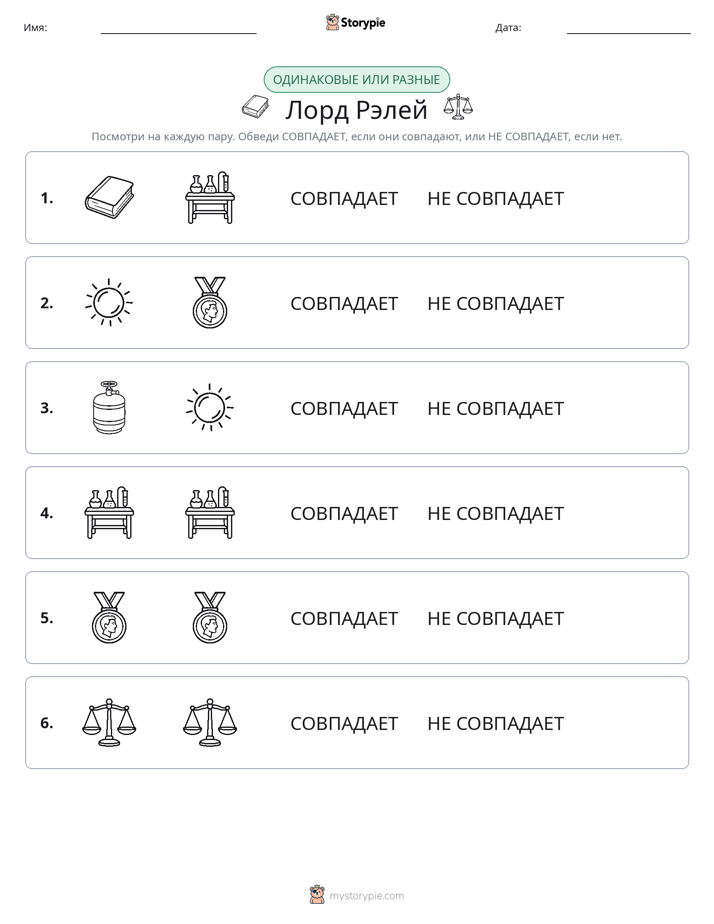Choose СОВПАДАЕТ for pair 4
The height and width of the screenshot is (924, 714).
pos(344,513)
